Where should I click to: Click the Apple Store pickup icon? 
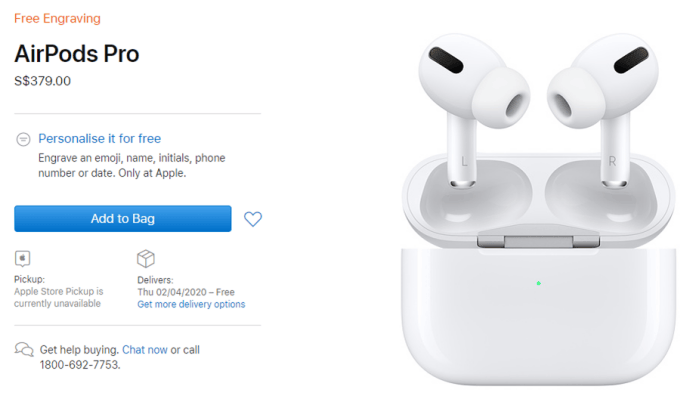pos(23,258)
